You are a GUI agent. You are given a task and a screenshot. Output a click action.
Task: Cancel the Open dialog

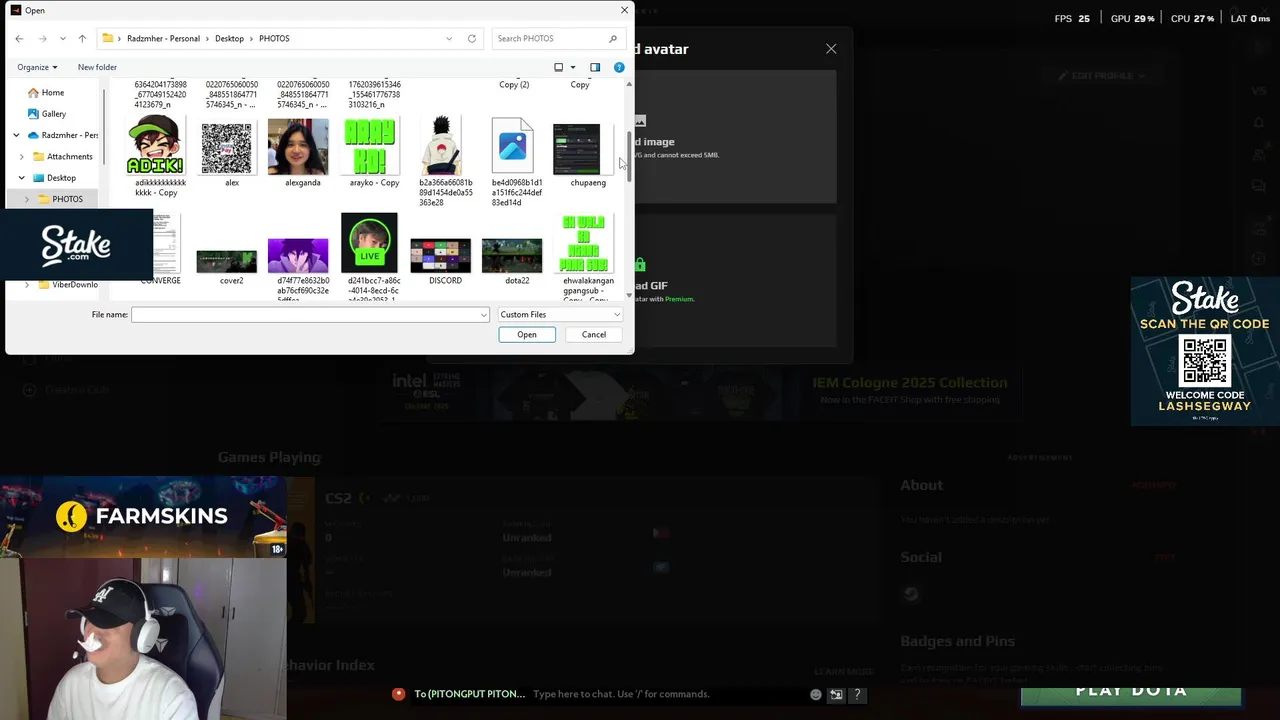[x=594, y=334]
